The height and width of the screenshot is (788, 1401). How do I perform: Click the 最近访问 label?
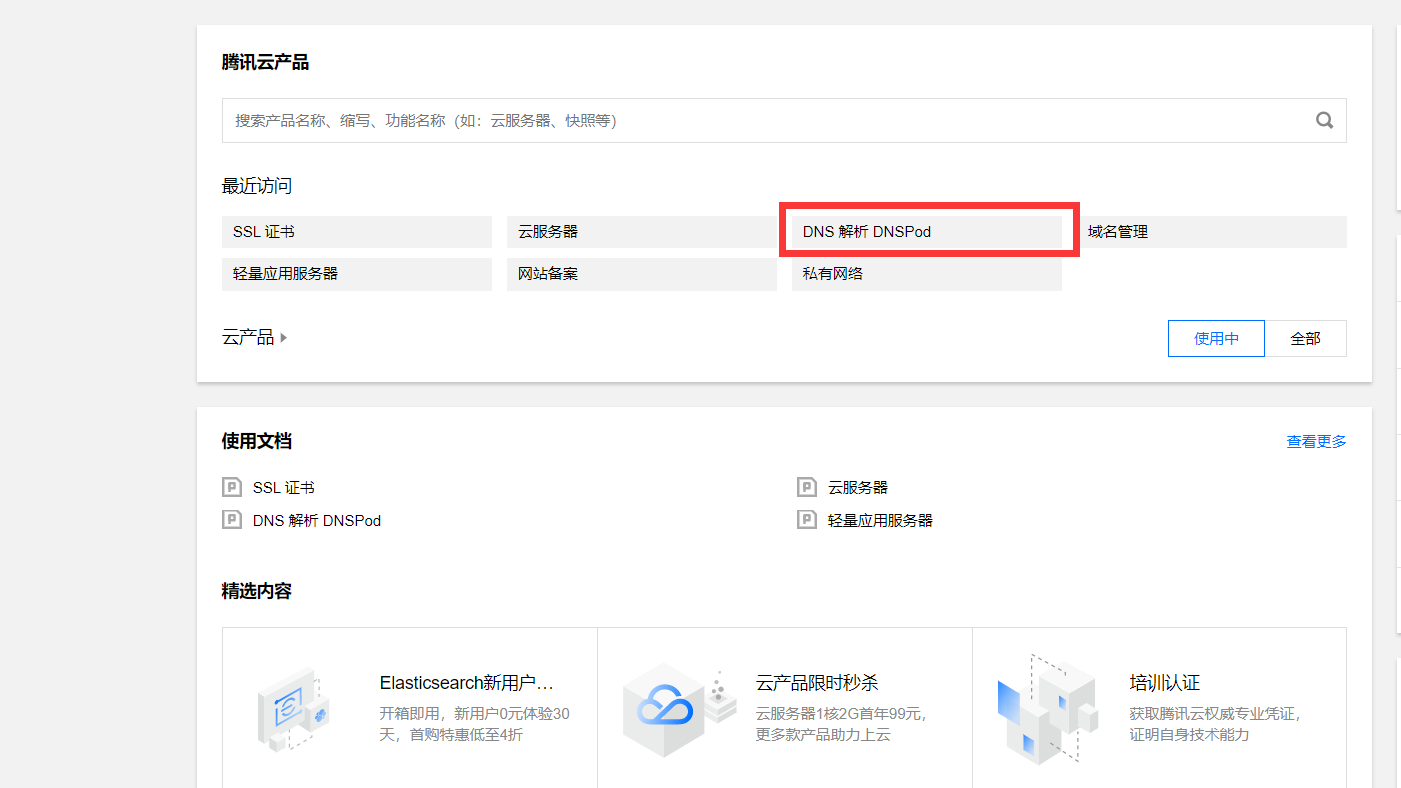point(257,186)
